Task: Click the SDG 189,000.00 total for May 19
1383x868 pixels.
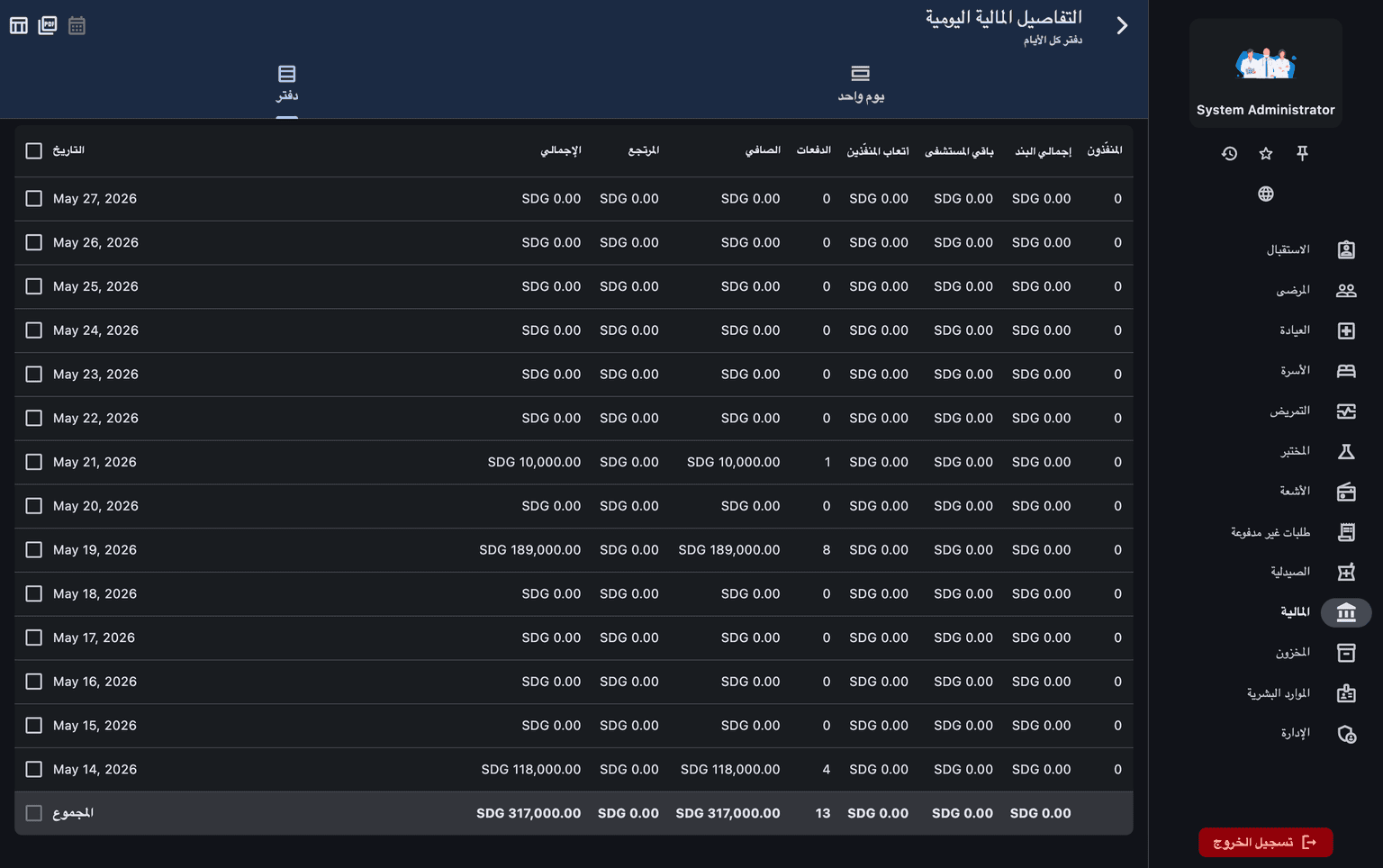Action: click(530, 550)
